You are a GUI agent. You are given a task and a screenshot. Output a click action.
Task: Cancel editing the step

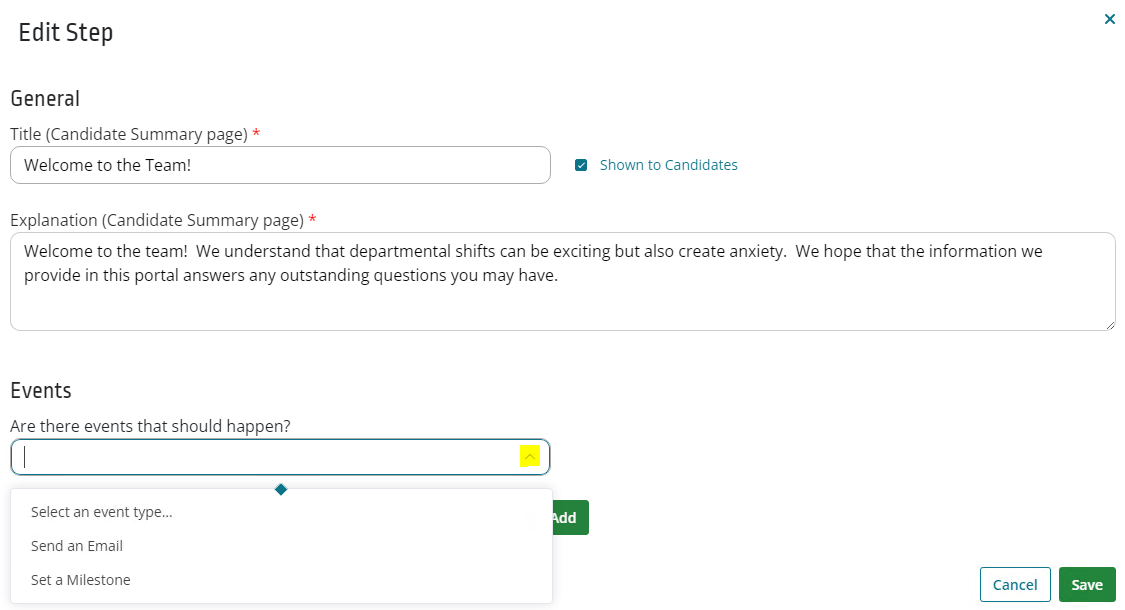coord(1015,585)
